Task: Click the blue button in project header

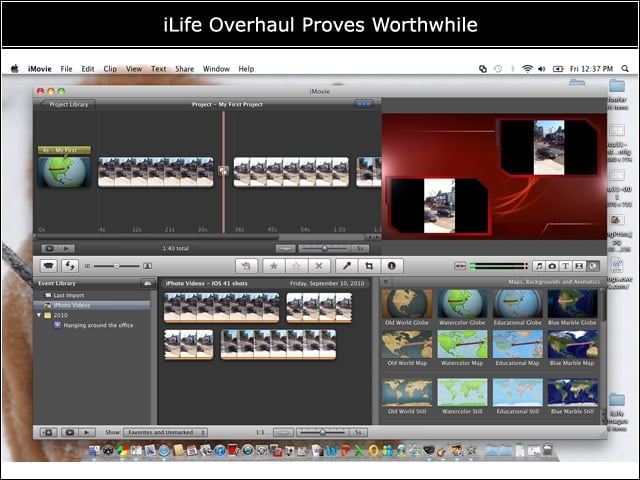Action: coord(363,104)
